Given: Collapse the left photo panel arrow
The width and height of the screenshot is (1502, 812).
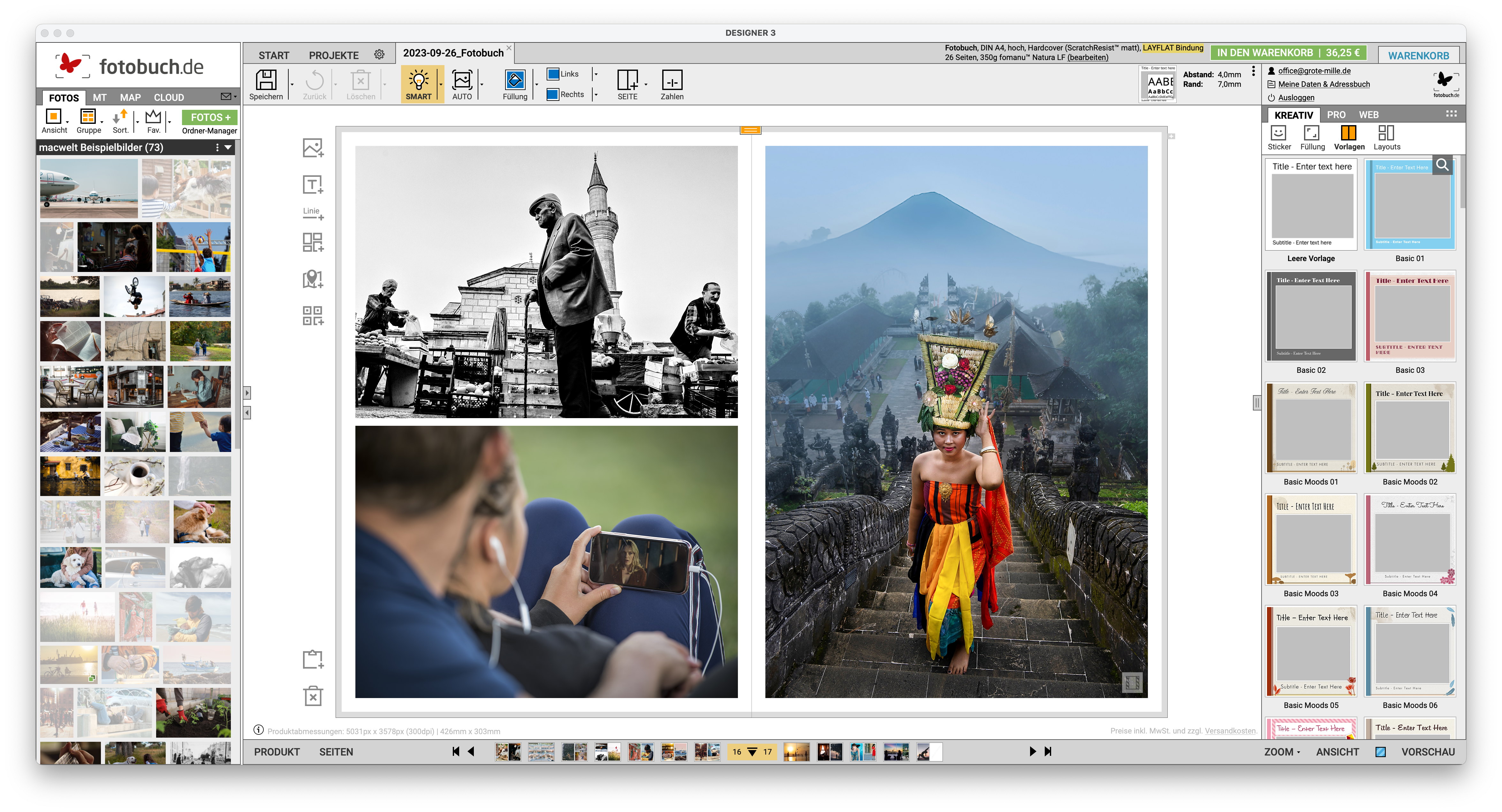Looking at the screenshot, I should click(x=247, y=413).
